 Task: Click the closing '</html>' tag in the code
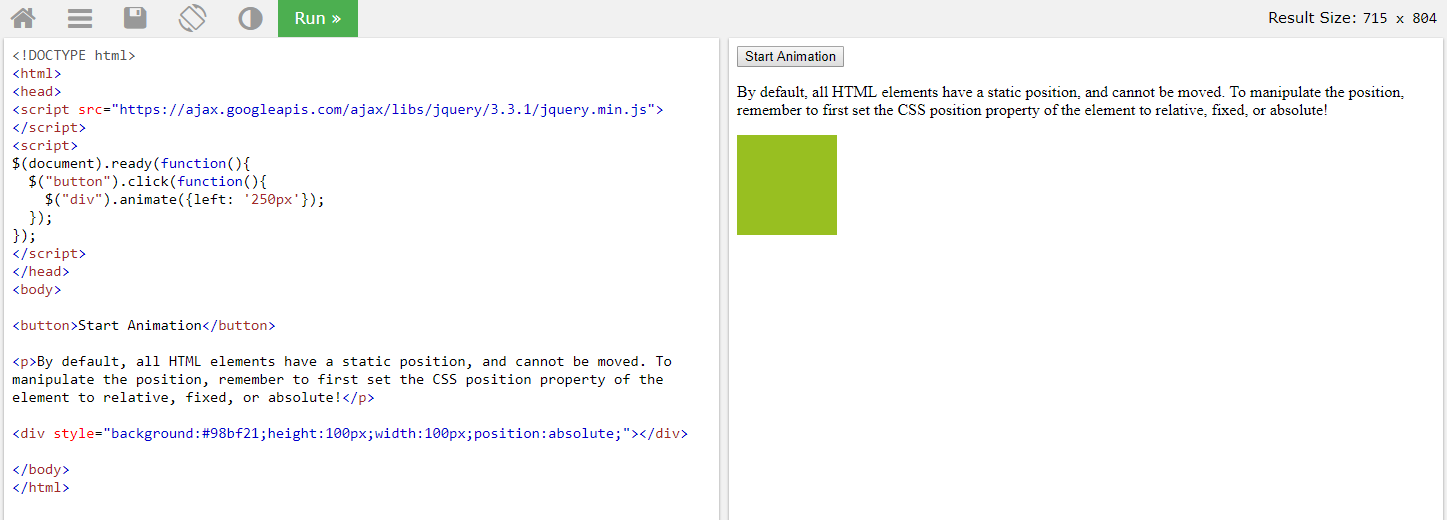click(x=41, y=488)
